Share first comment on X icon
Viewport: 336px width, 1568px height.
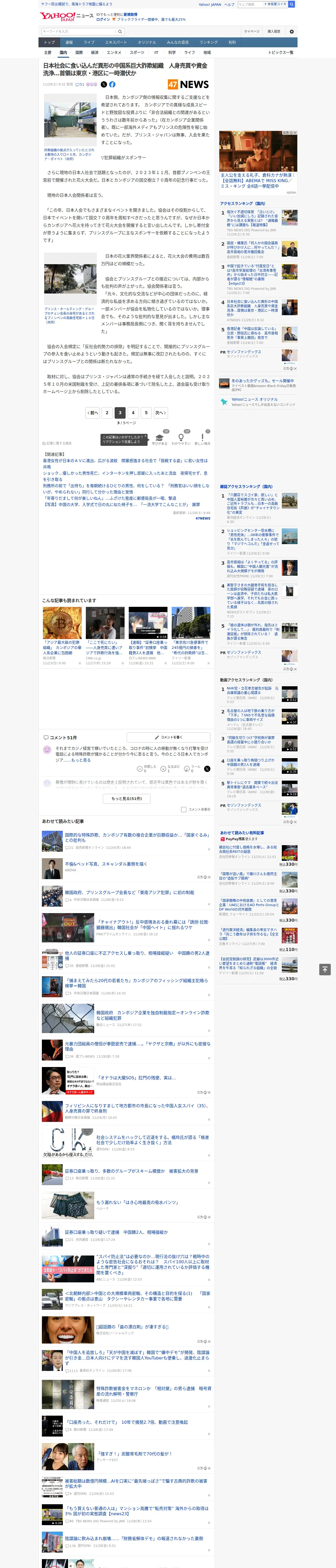[x=207, y=769]
